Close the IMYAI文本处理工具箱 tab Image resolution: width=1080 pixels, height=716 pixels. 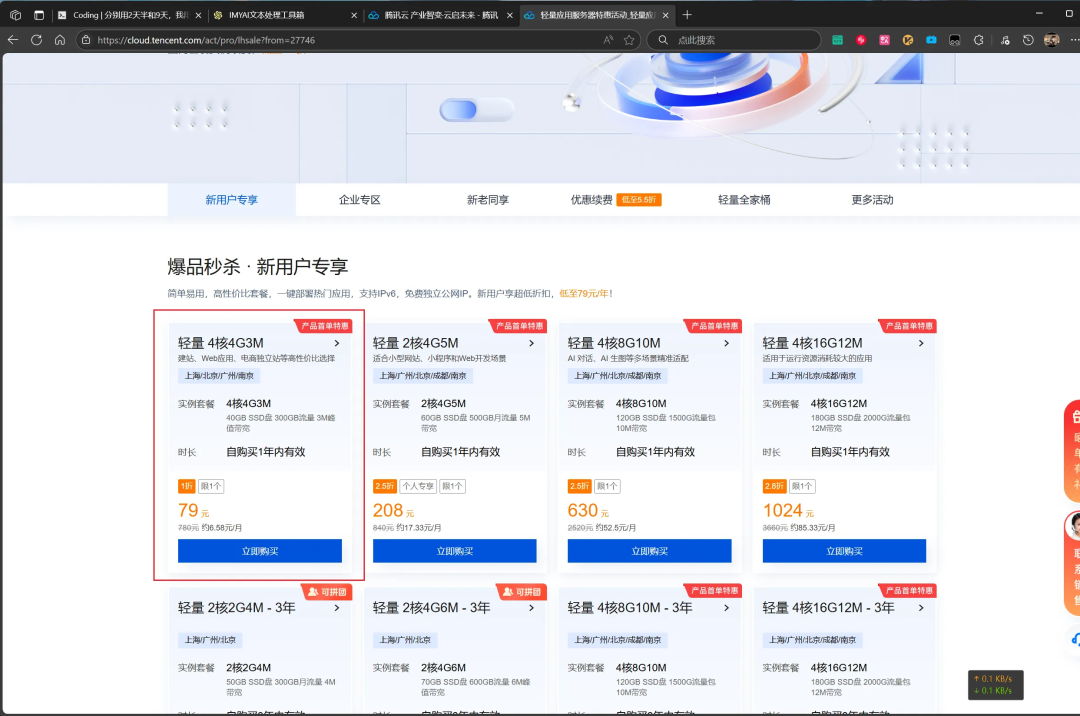pos(354,14)
